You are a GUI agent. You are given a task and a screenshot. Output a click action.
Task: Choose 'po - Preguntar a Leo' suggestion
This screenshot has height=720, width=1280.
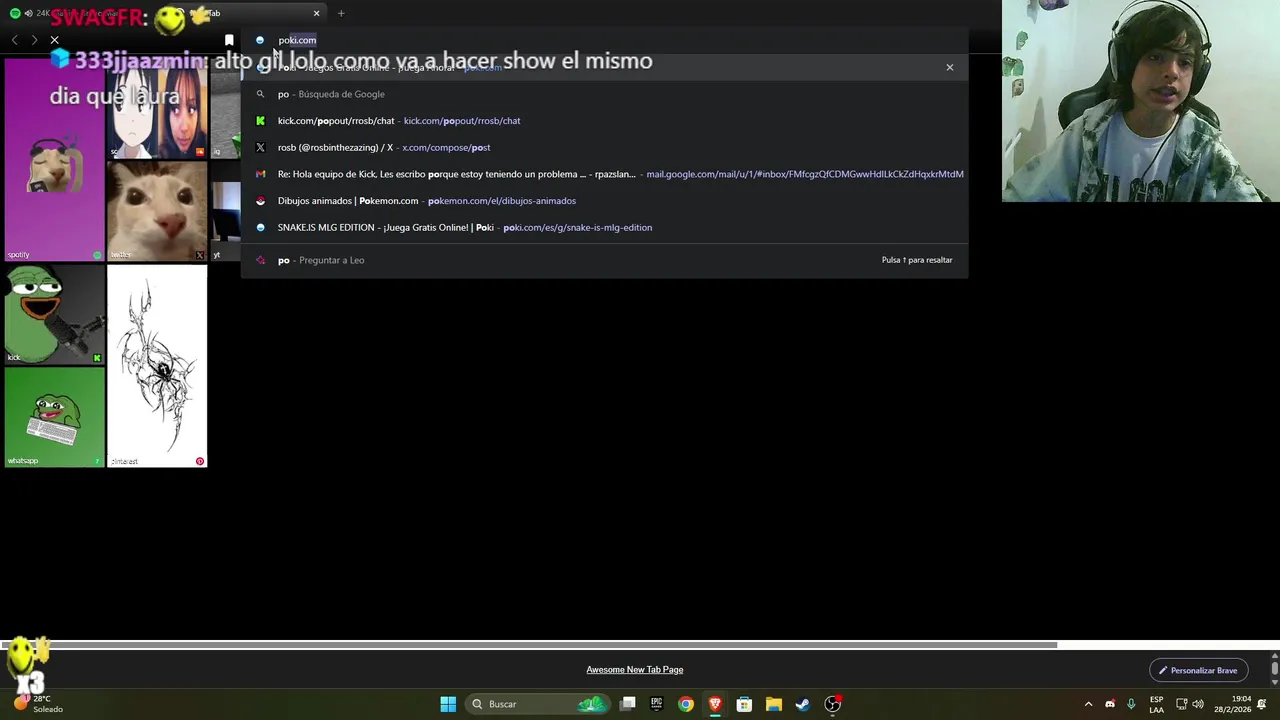pos(604,260)
